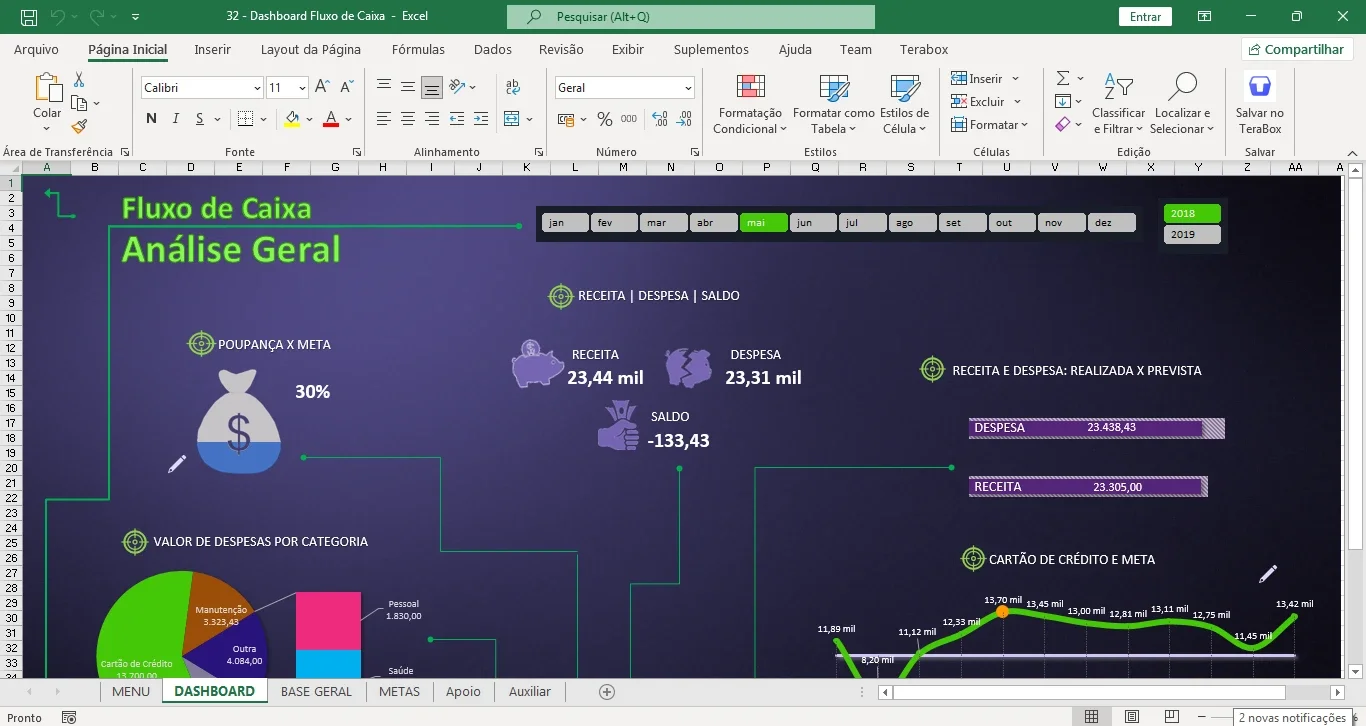The image size is (1366, 726).
Task: Toggle underline S formatting
Action: (200, 119)
